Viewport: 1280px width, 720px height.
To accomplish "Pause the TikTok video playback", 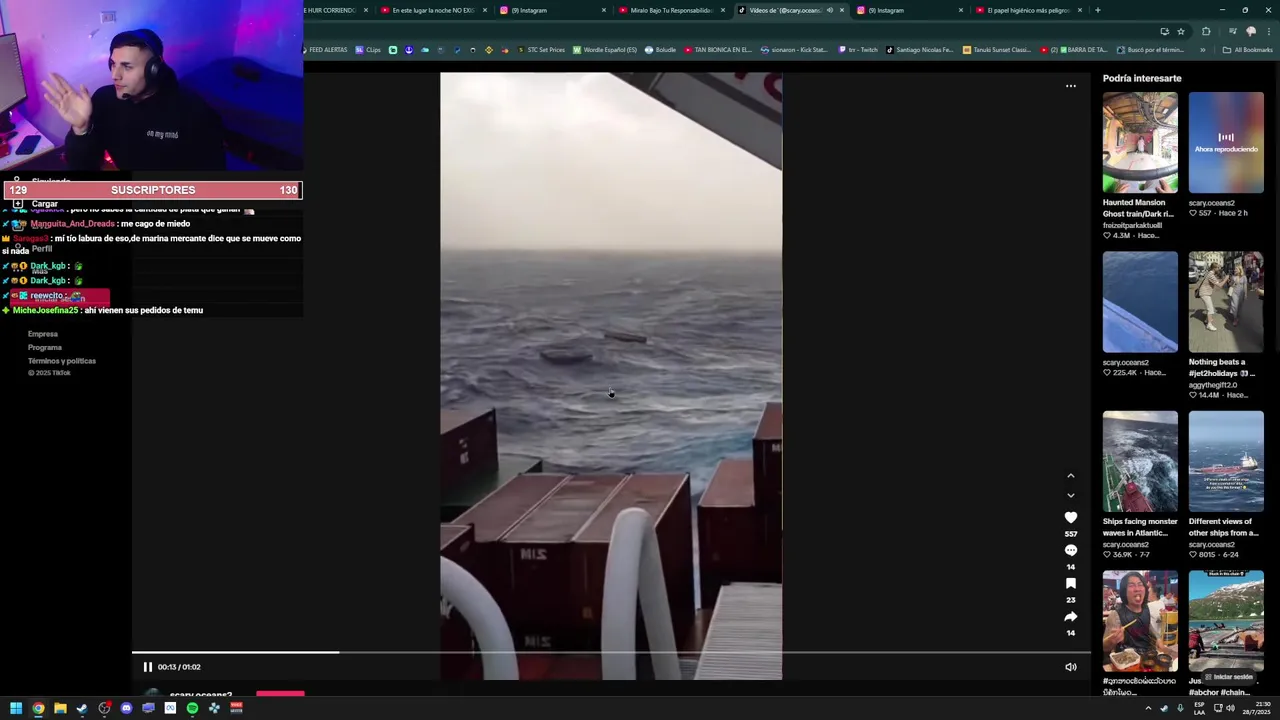I will click(x=147, y=667).
